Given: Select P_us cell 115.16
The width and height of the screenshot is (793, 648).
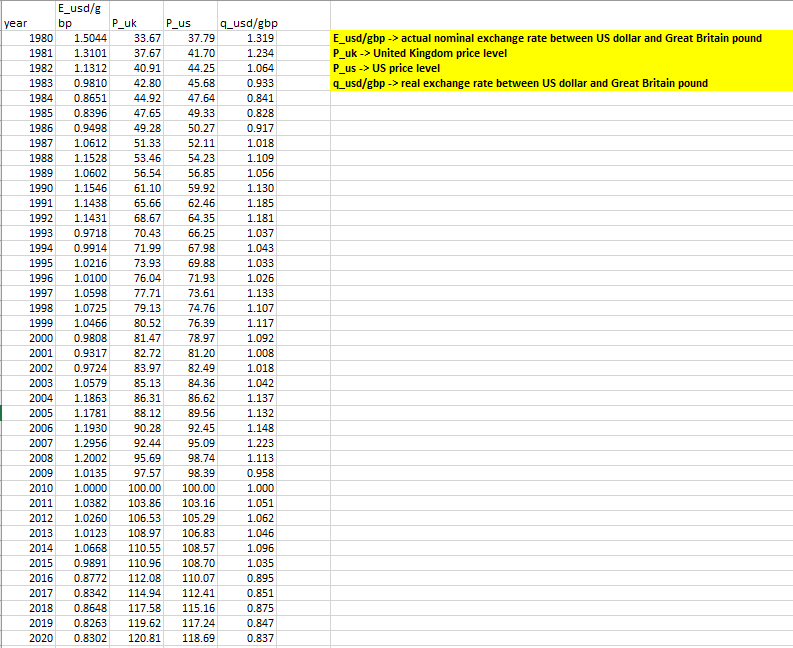Looking at the screenshot, I should pyautogui.click(x=191, y=608).
